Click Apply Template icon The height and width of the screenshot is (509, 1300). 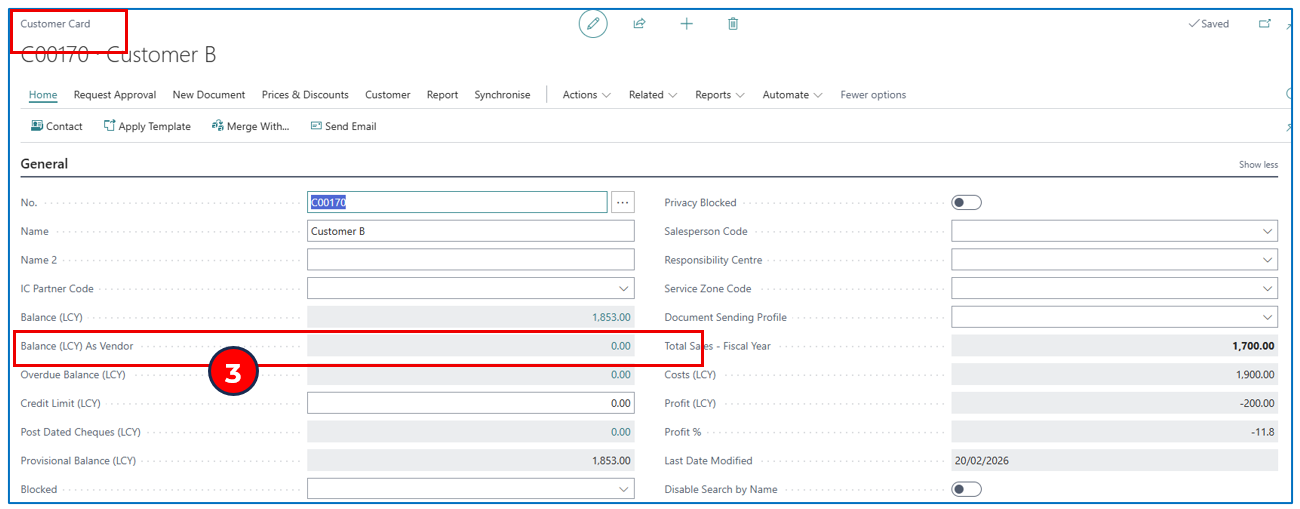tap(110, 126)
